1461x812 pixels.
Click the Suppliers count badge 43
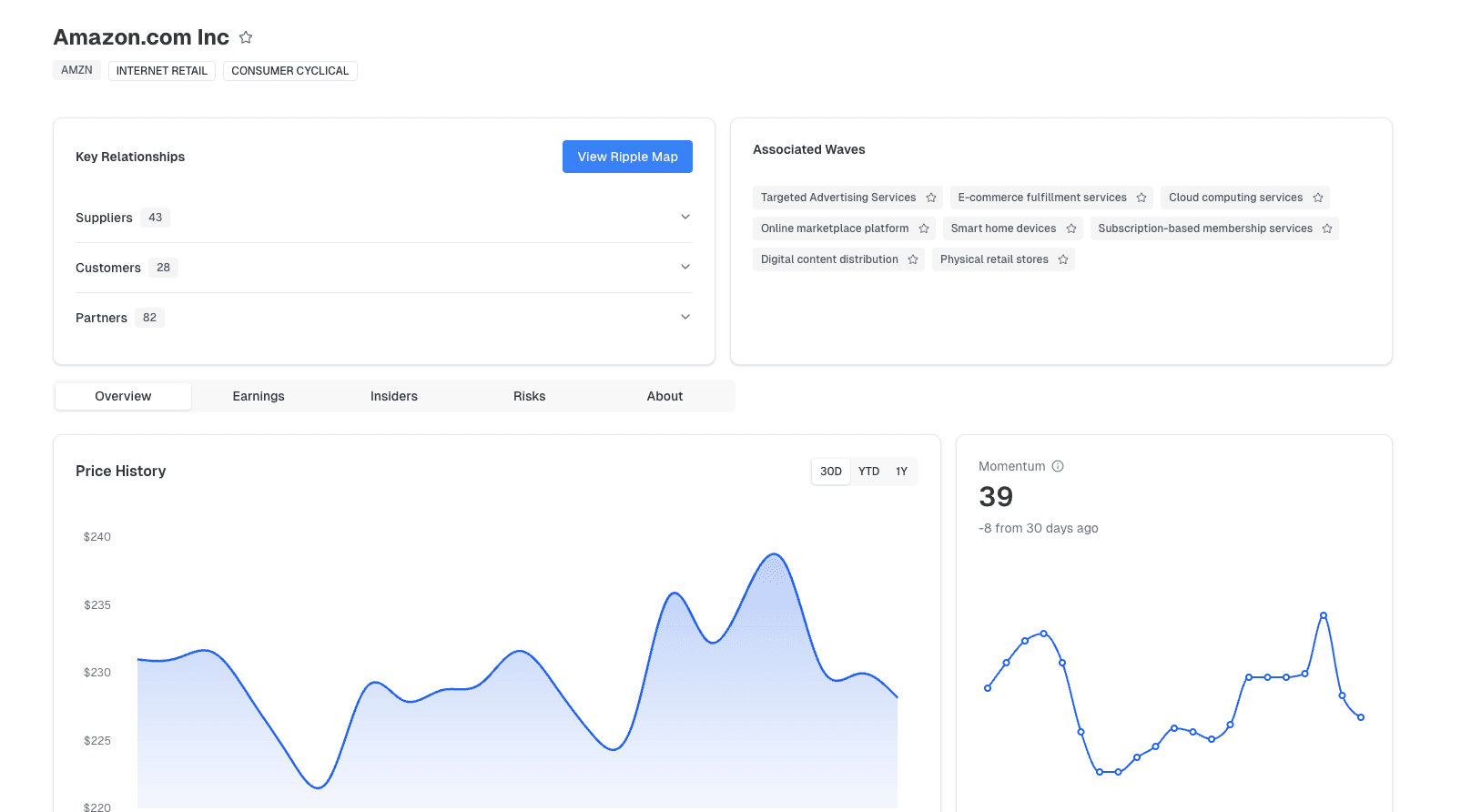(x=156, y=218)
